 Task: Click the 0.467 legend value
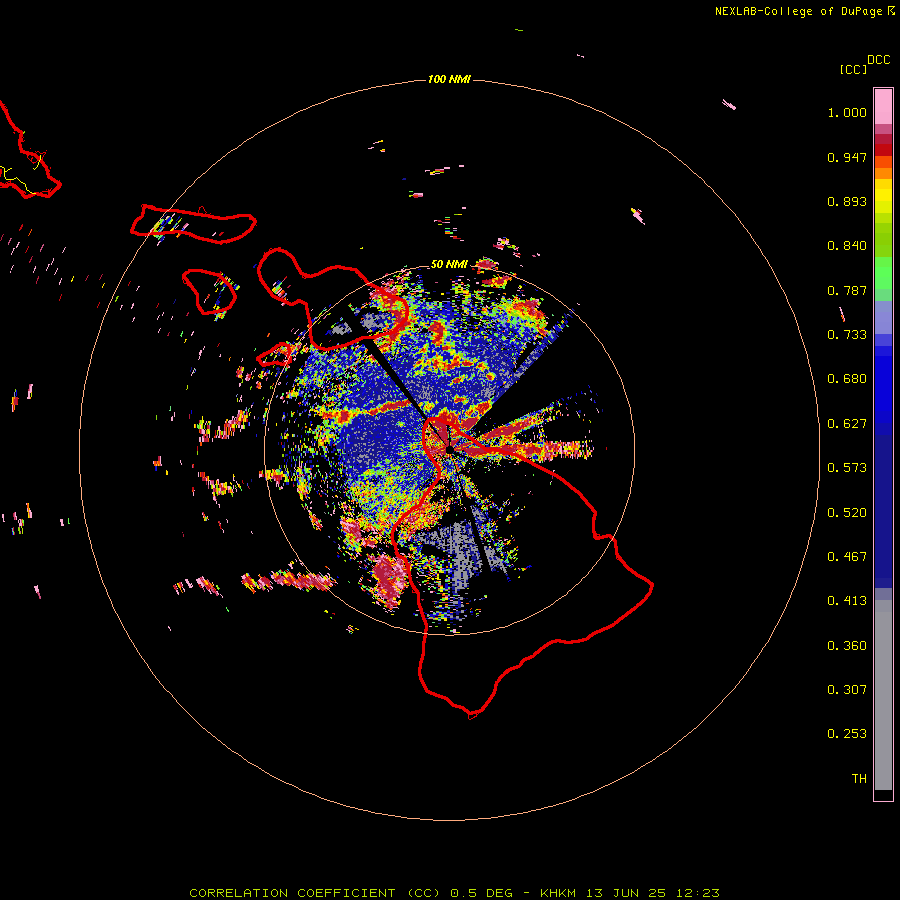[847, 557]
